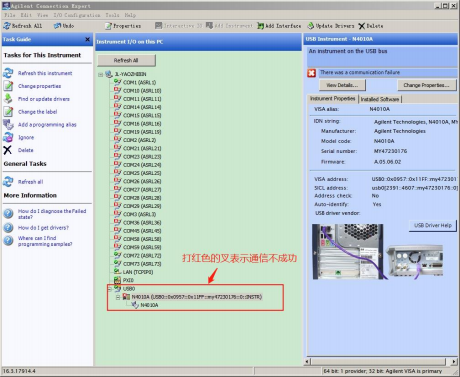Viewport: 460px width, 377px height.
Task: Collapse the USB0 interface node
Action: (x=110, y=289)
